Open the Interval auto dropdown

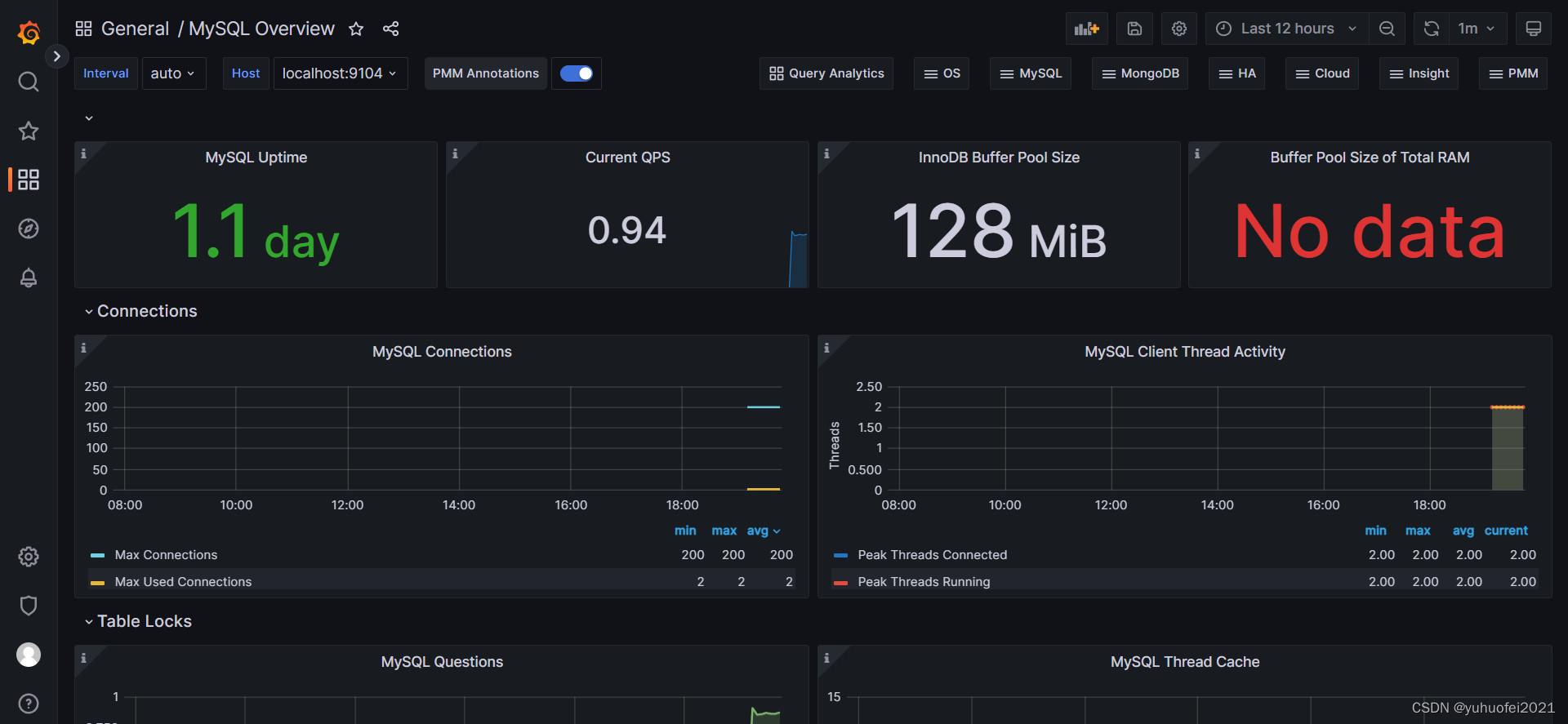point(173,73)
